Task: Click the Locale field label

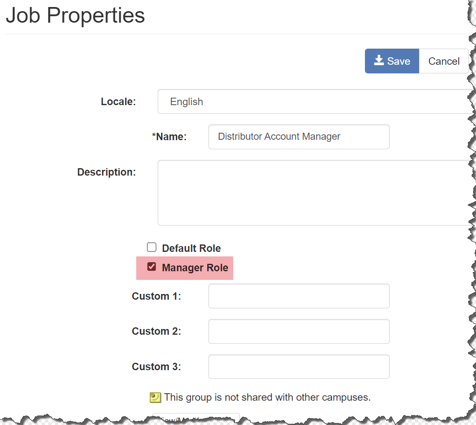Action: coord(118,101)
